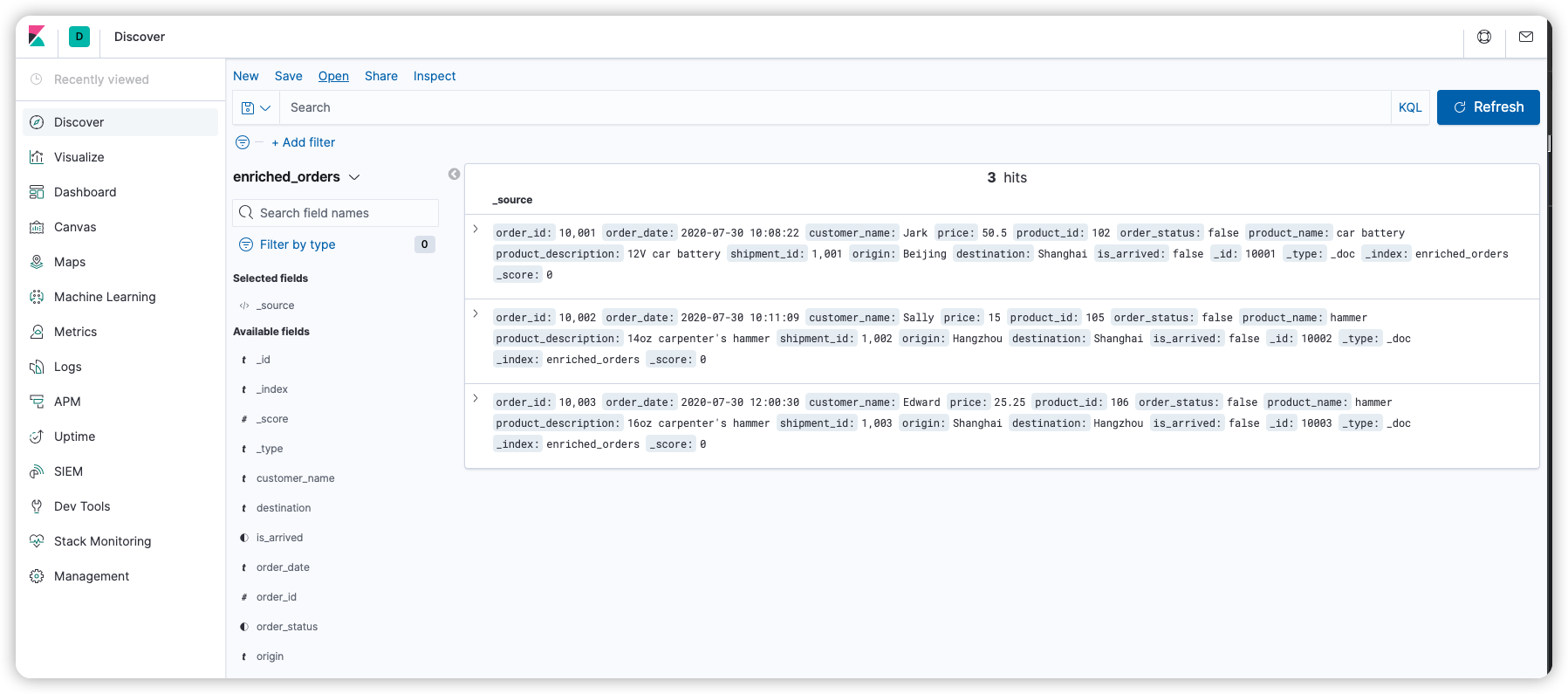This screenshot has width=1568, height=694.
Task: Go to Dev Tools in sidebar
Action: pos(82,506)
